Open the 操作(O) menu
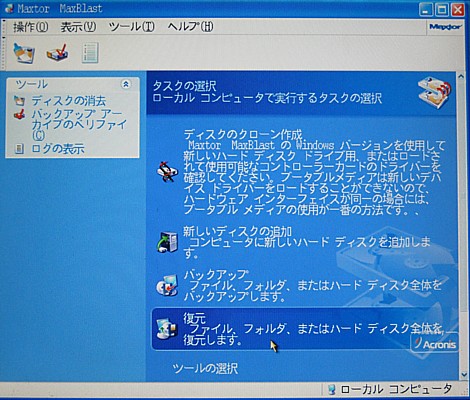Viewport: 470px width, 400px height. [x=31, y=27]
